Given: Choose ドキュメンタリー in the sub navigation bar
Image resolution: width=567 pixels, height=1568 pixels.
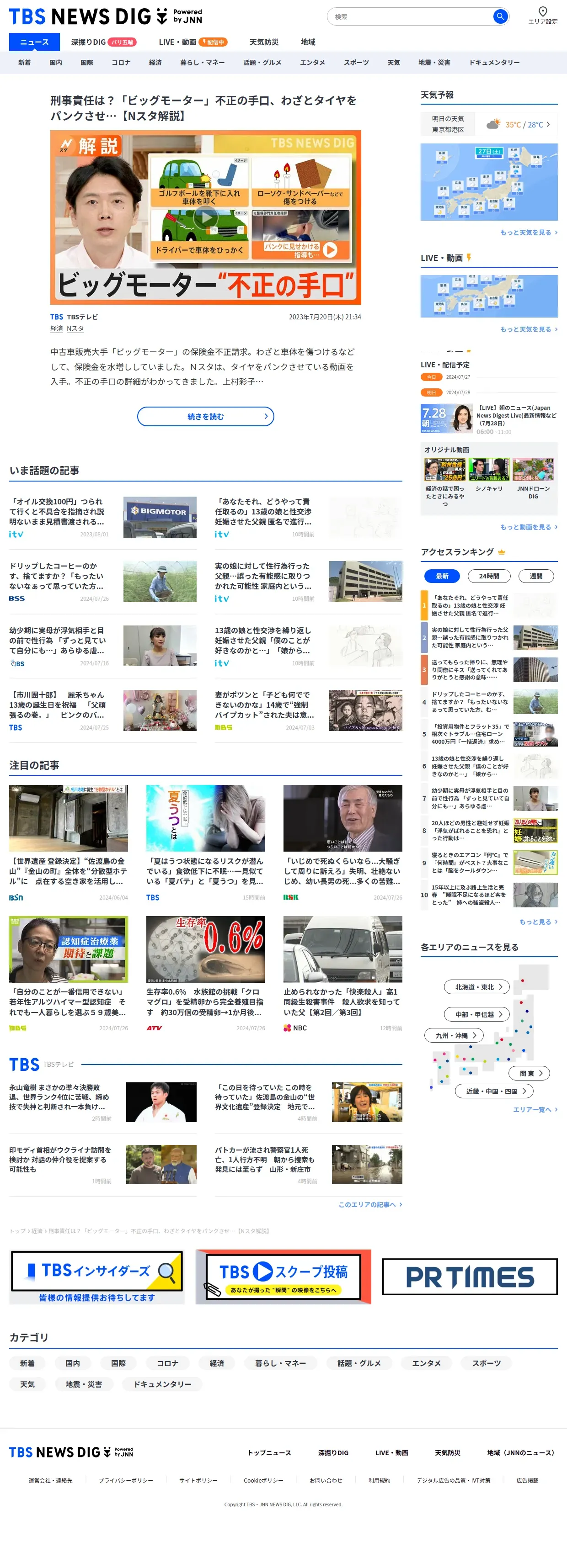Looking at the screenshot, I should pos(494,63).
